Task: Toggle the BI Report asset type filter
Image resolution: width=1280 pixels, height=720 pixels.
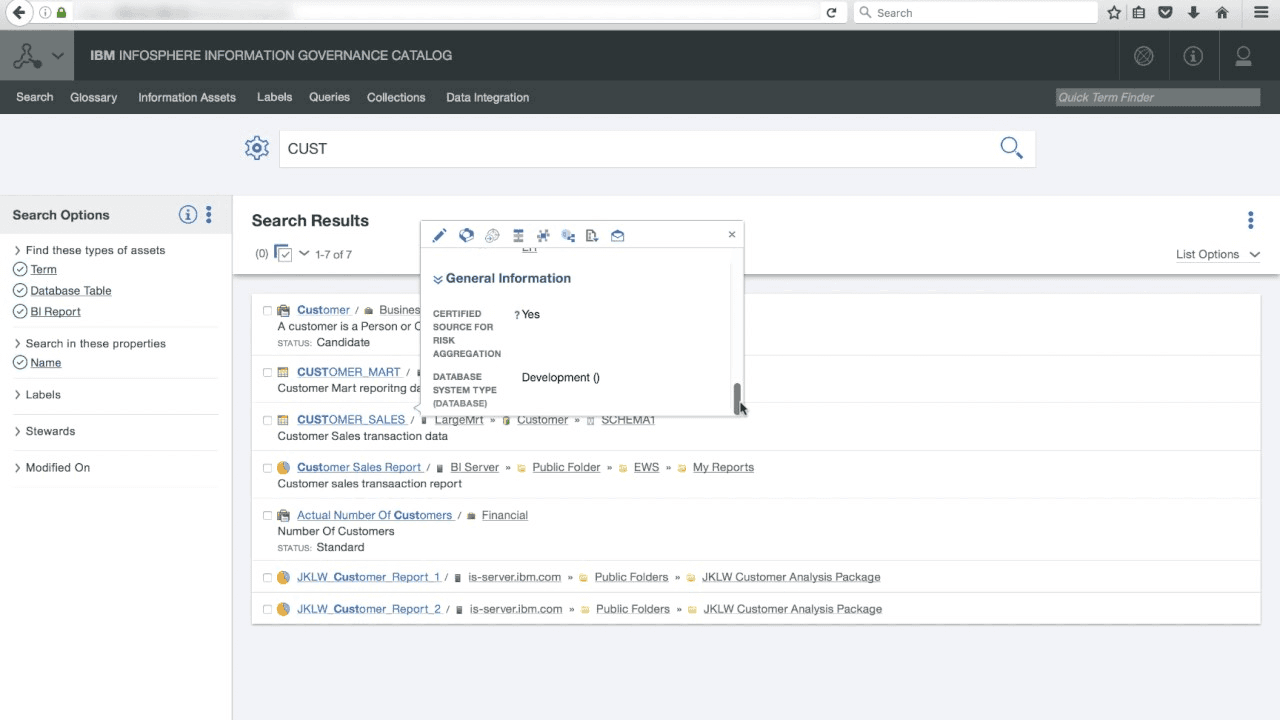Action: tap(20, 311)
